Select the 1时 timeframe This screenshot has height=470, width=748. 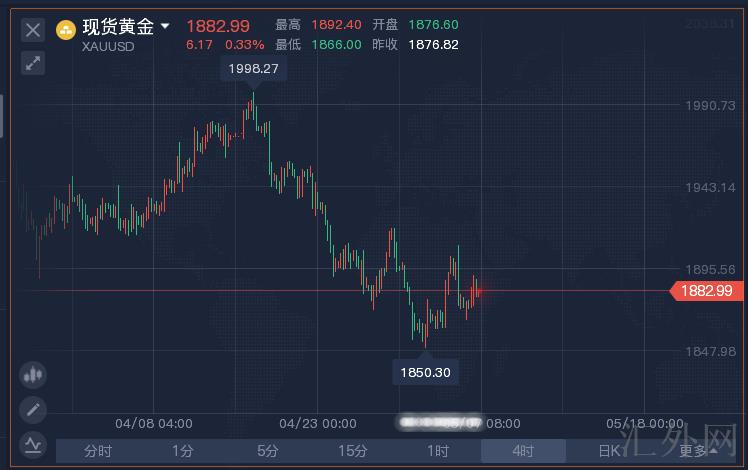437,451
